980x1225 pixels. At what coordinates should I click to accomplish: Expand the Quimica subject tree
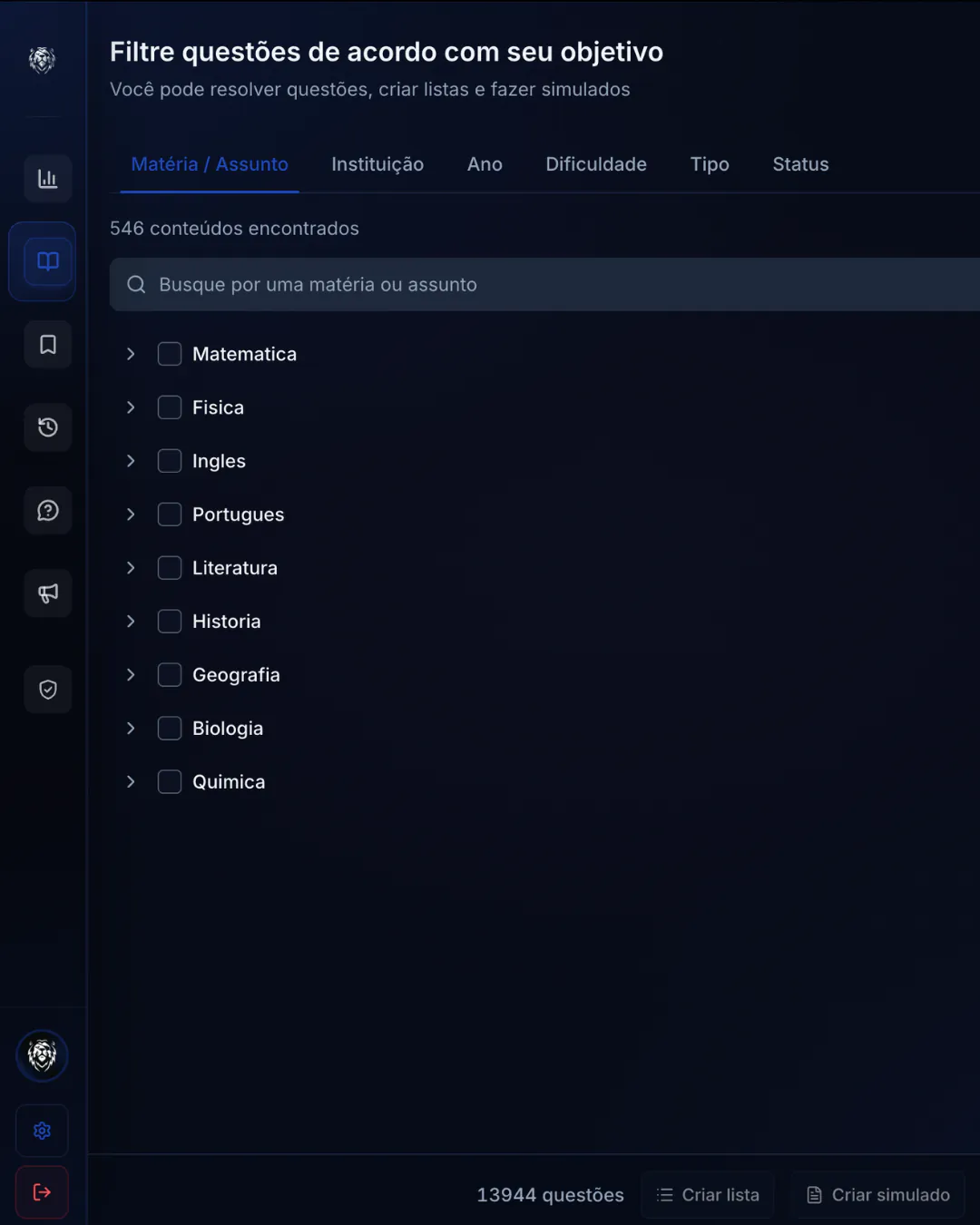(x=131, y=782)
